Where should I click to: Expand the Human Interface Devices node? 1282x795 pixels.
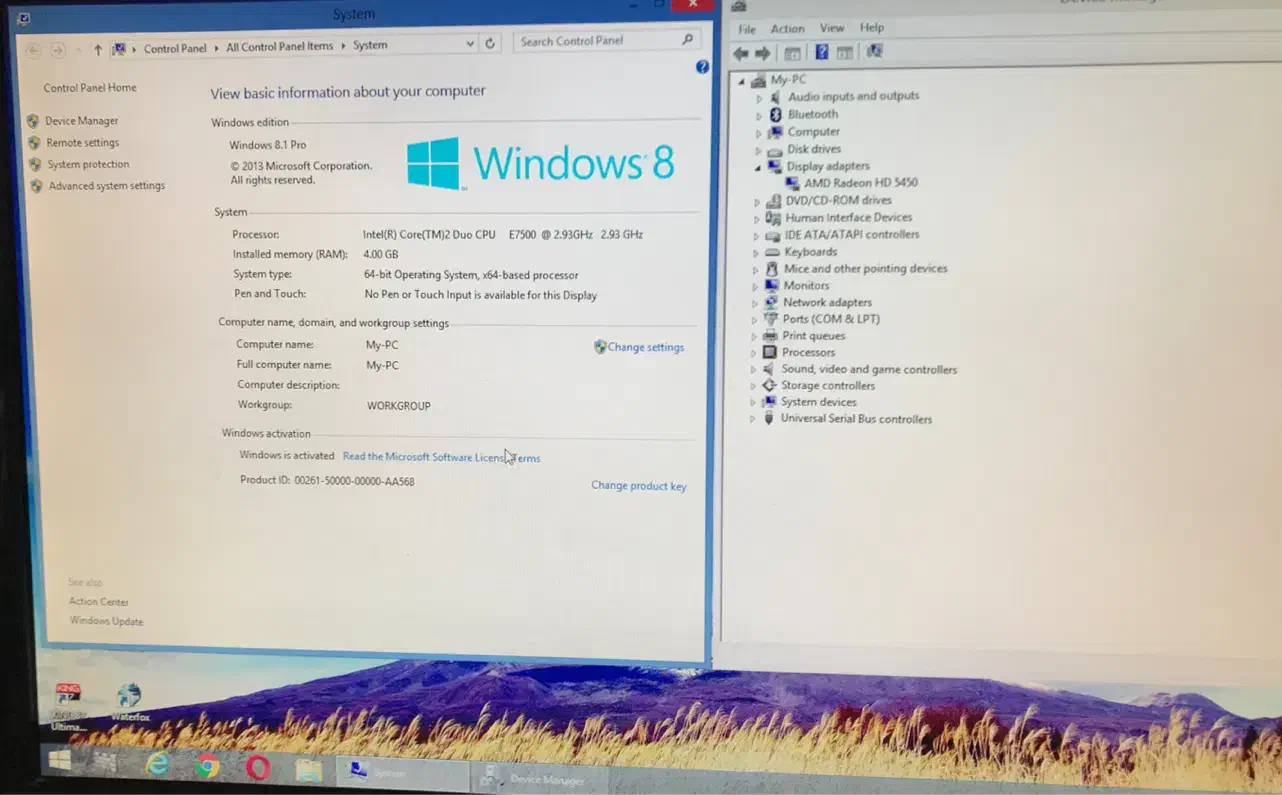click(757, 219)
